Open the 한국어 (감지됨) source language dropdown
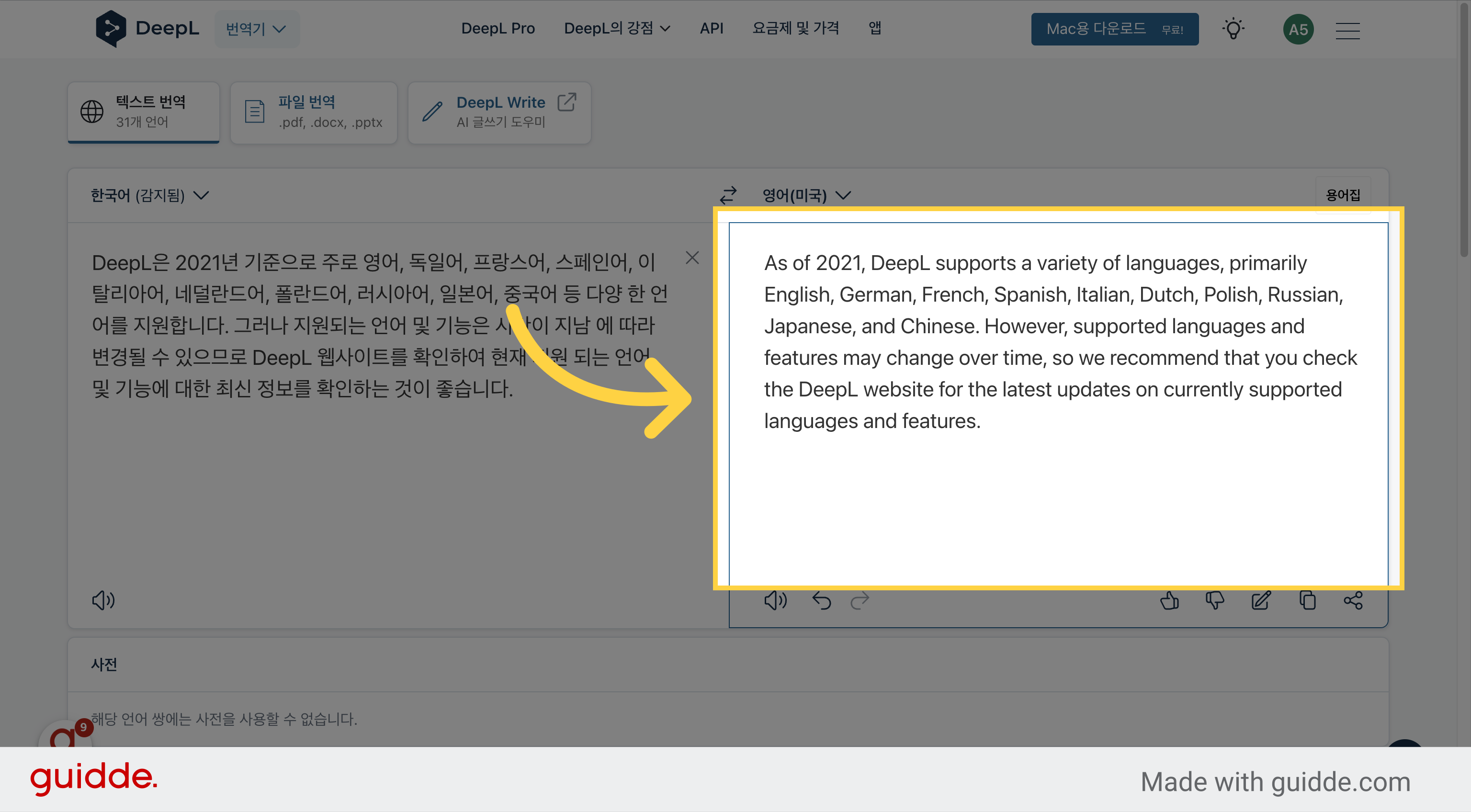The width and height of the screenshot is (1471, 812). pos(150,195)
